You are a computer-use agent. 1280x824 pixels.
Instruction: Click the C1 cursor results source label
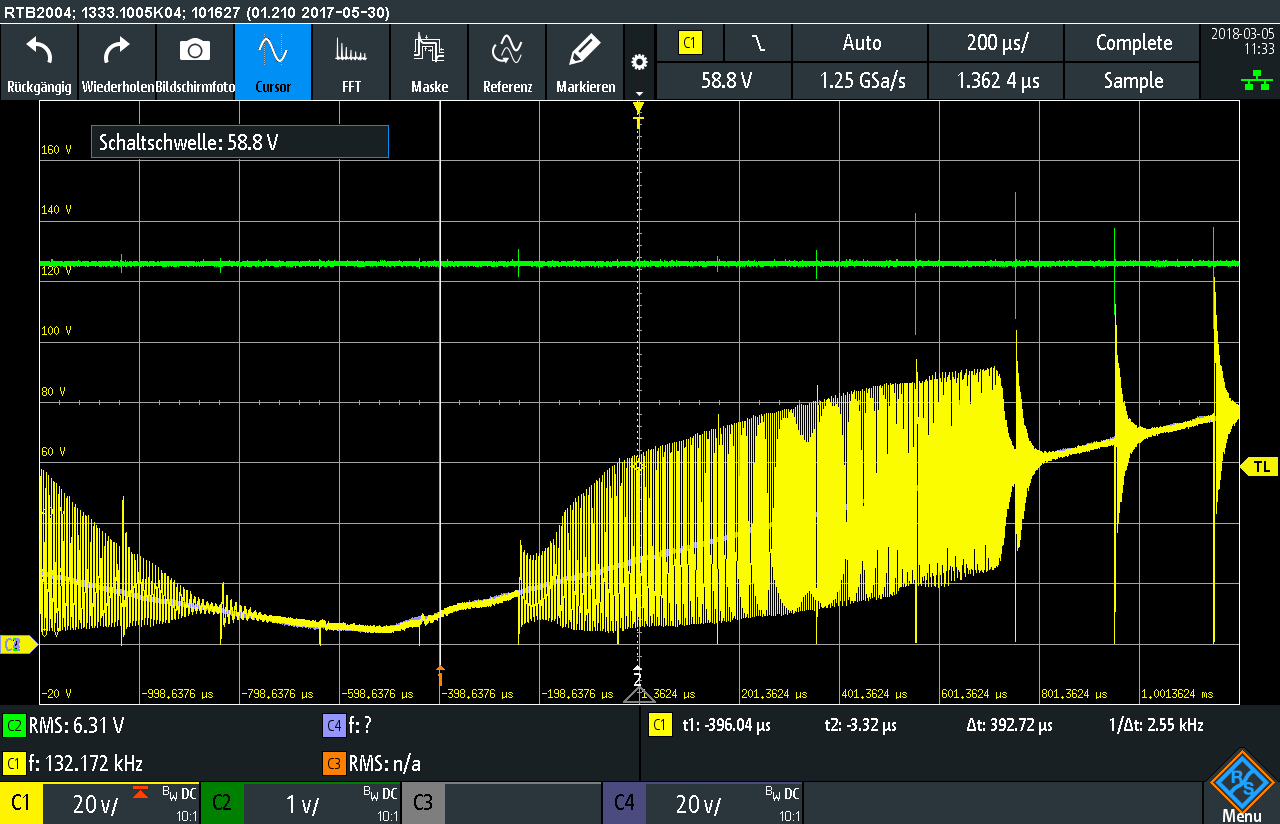pyautogui.click(x=661, y=726)
